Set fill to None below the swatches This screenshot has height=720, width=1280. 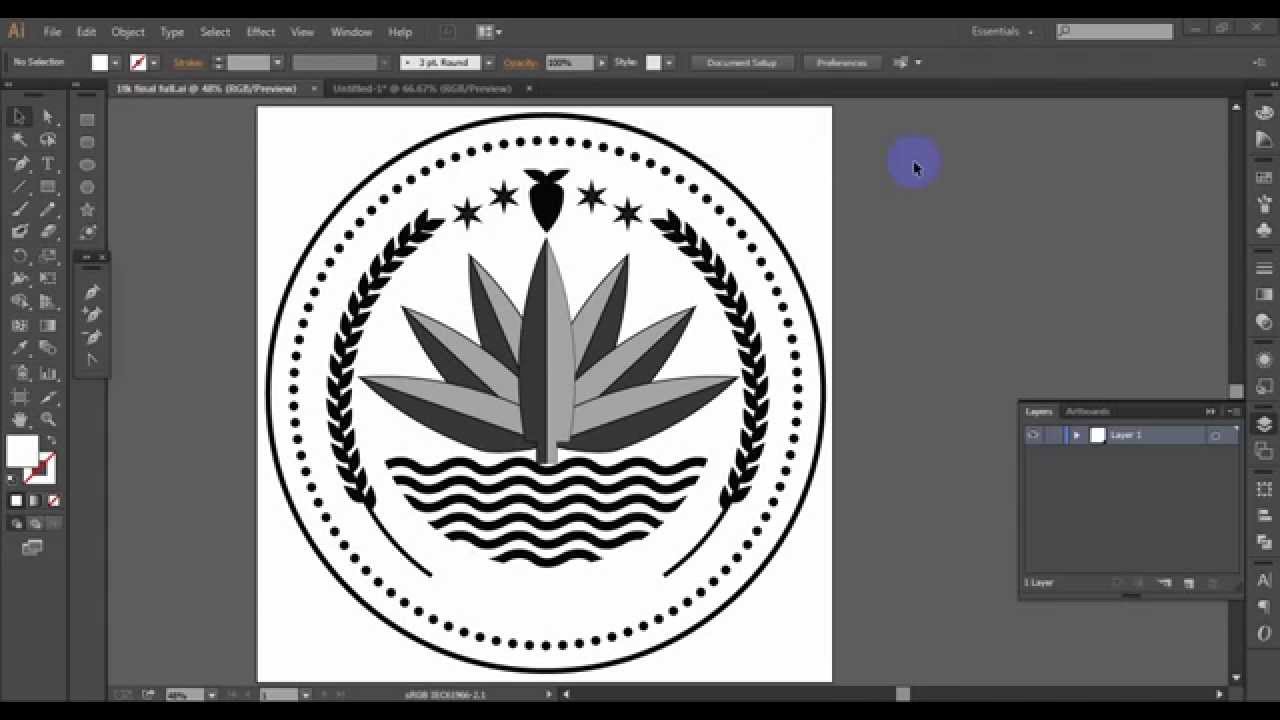[x=53, y=500]
